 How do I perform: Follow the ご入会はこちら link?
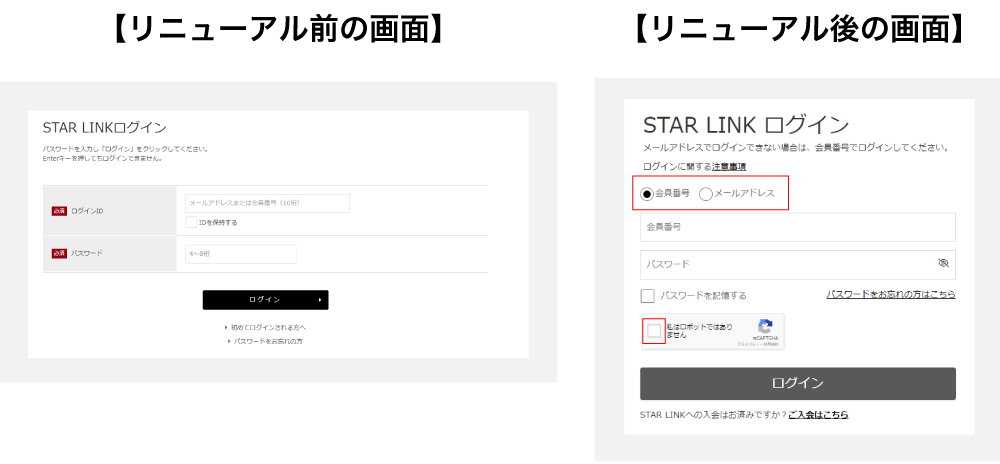click(x=818, y=414)
